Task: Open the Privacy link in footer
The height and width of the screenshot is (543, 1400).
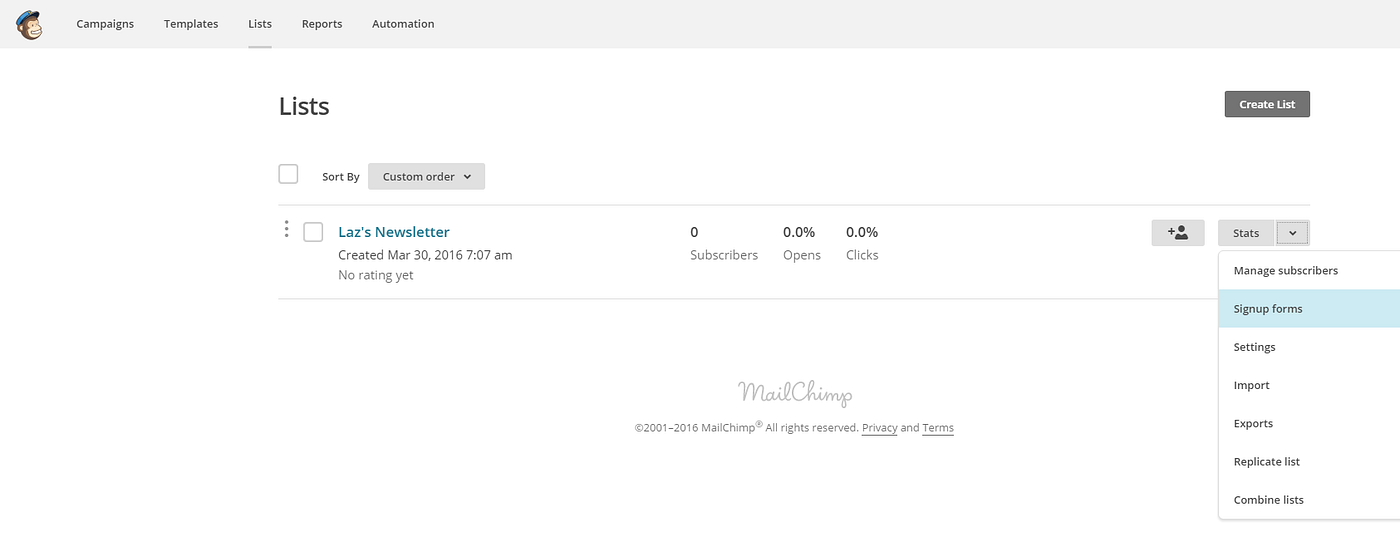Action: click(x=879, y=428)
